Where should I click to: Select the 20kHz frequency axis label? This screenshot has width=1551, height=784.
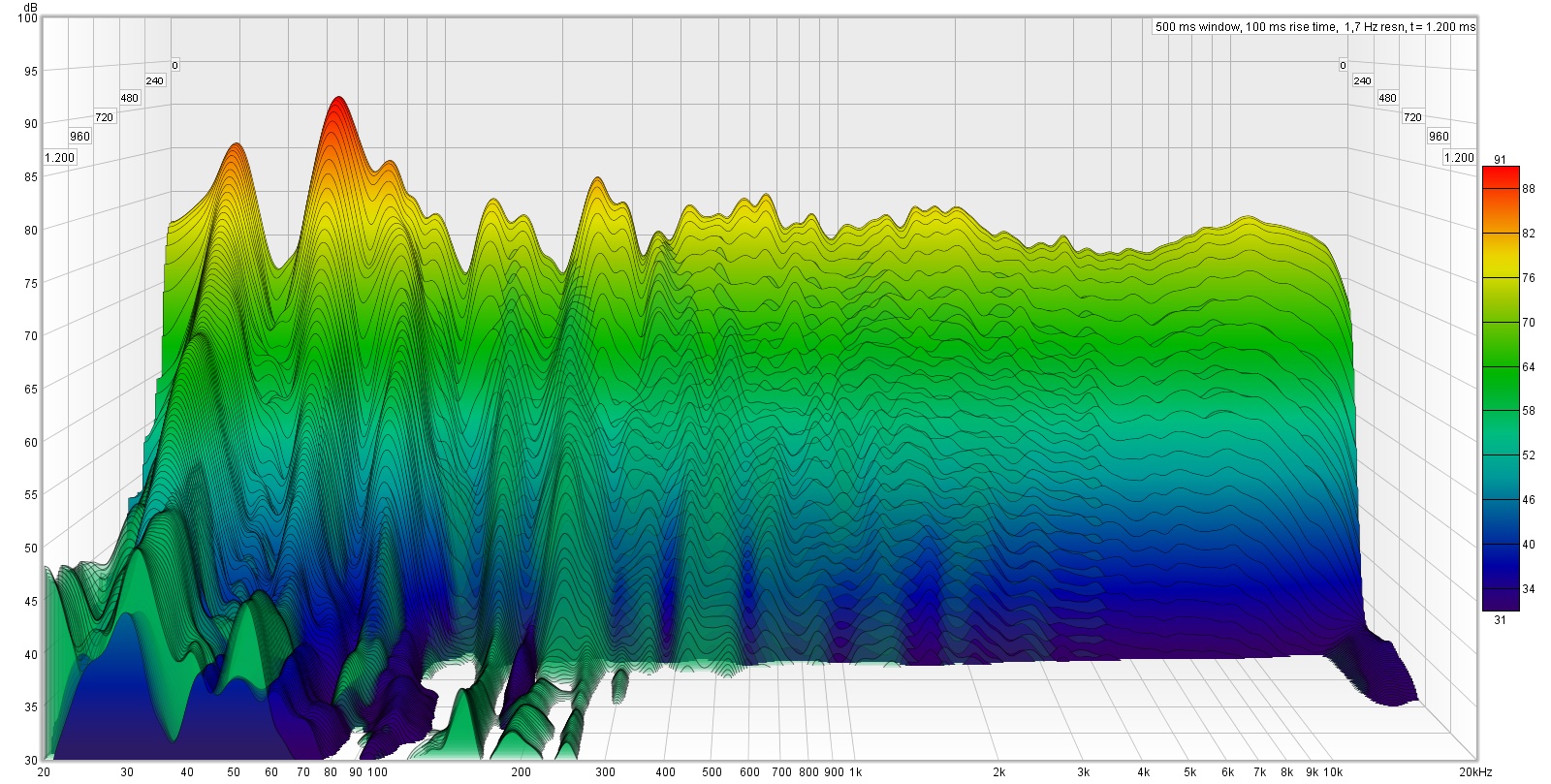tap(1475, 772)
